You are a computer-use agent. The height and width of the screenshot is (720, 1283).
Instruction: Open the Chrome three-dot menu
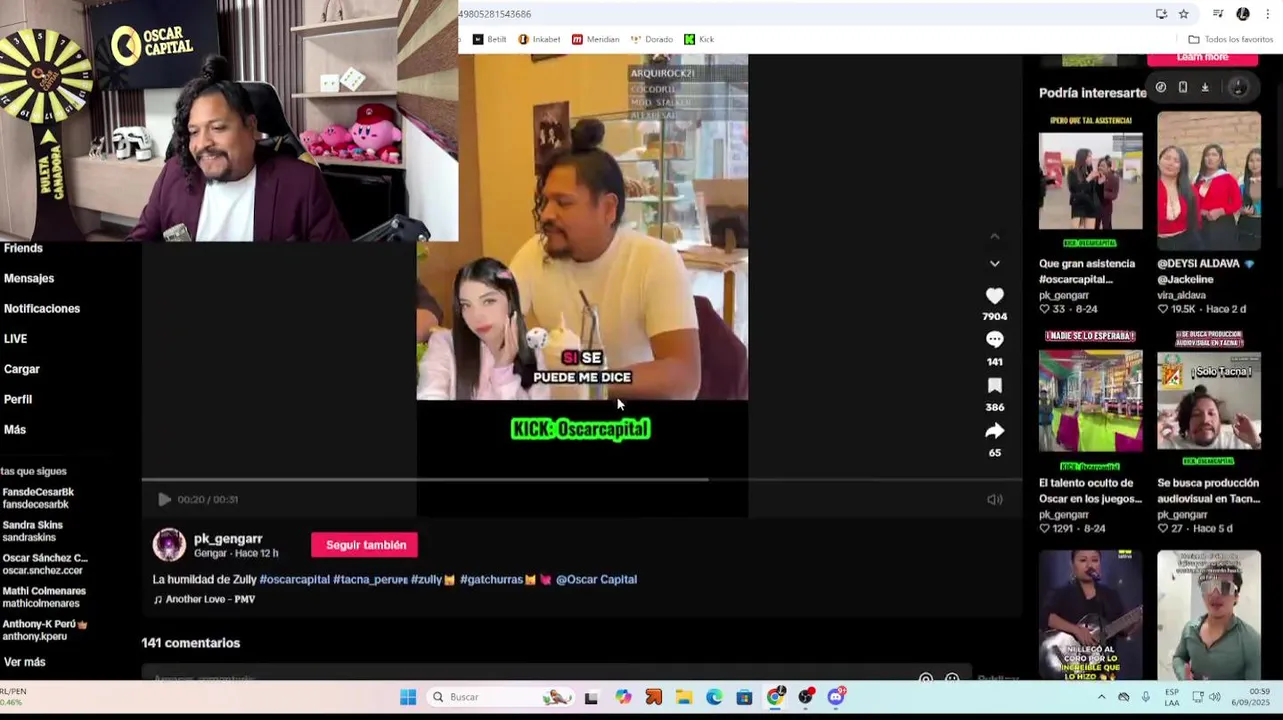pos(1267,14)
